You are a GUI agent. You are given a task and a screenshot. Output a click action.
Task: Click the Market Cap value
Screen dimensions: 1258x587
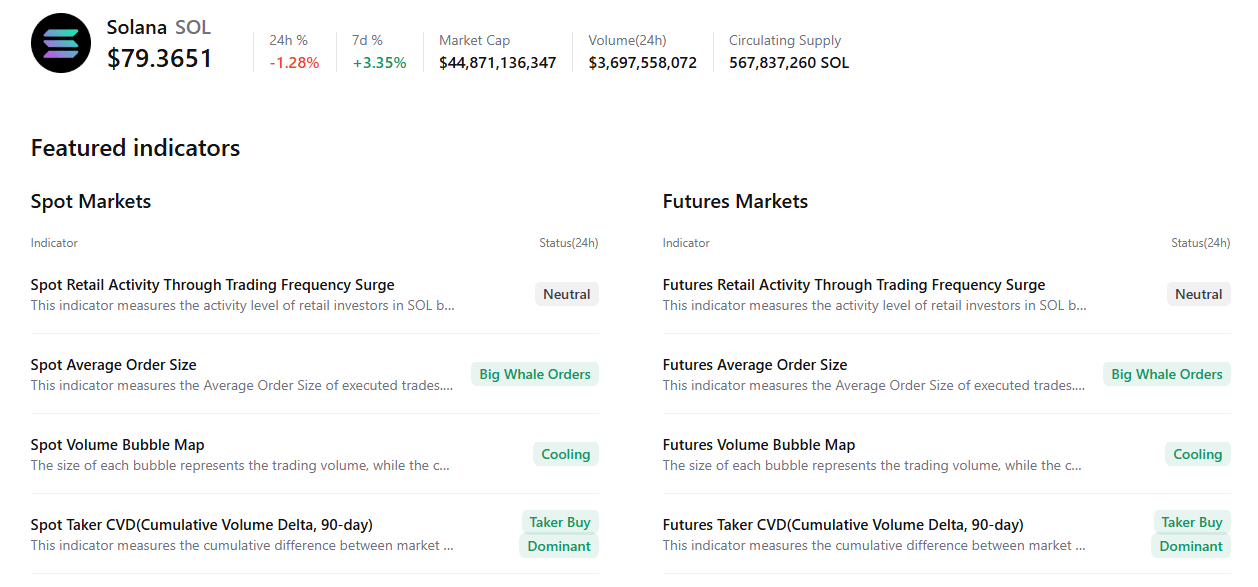pyautogui.click(x=497, y=63)
